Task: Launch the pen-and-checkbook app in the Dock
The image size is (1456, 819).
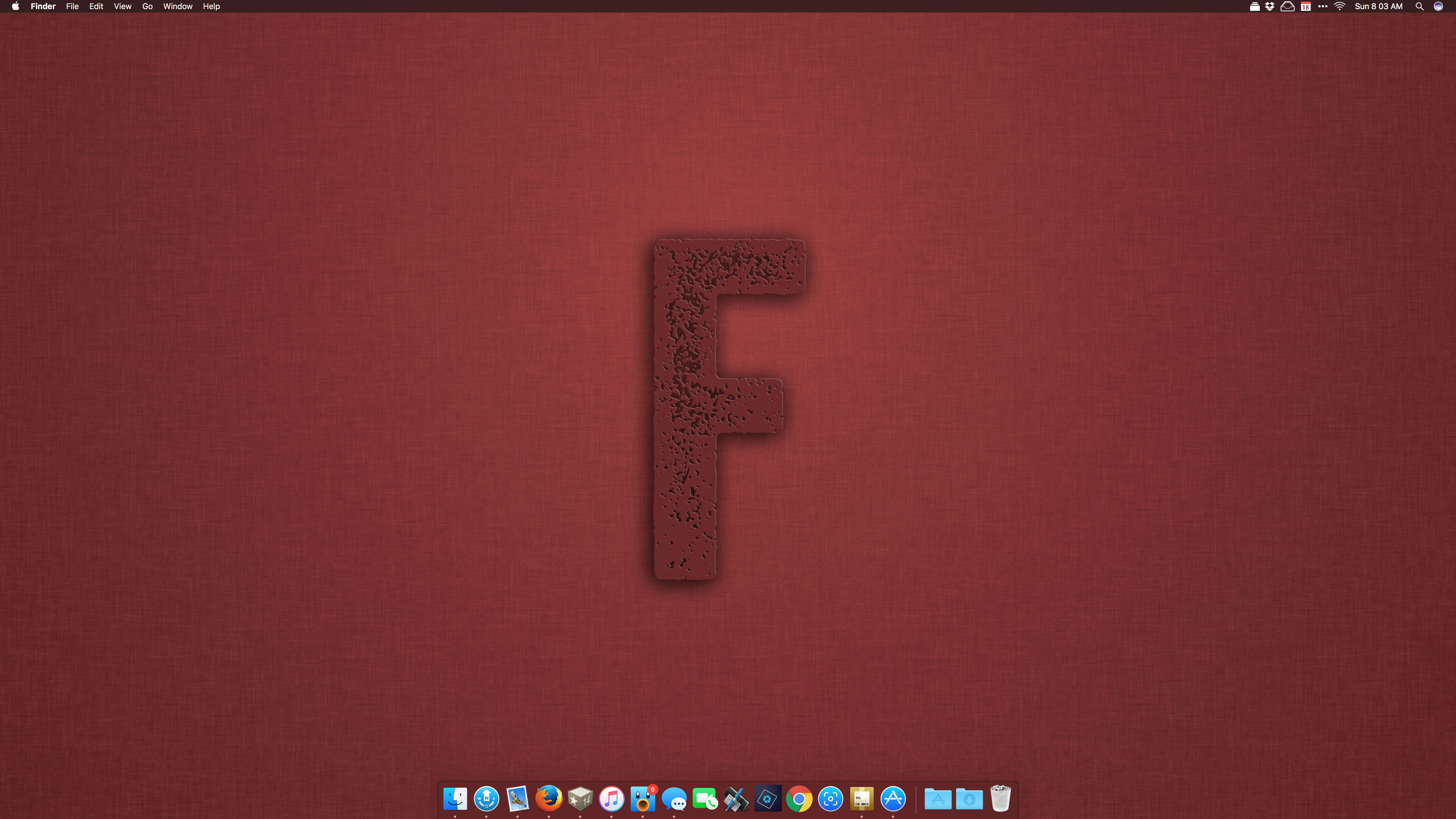Action: point(737,799)
